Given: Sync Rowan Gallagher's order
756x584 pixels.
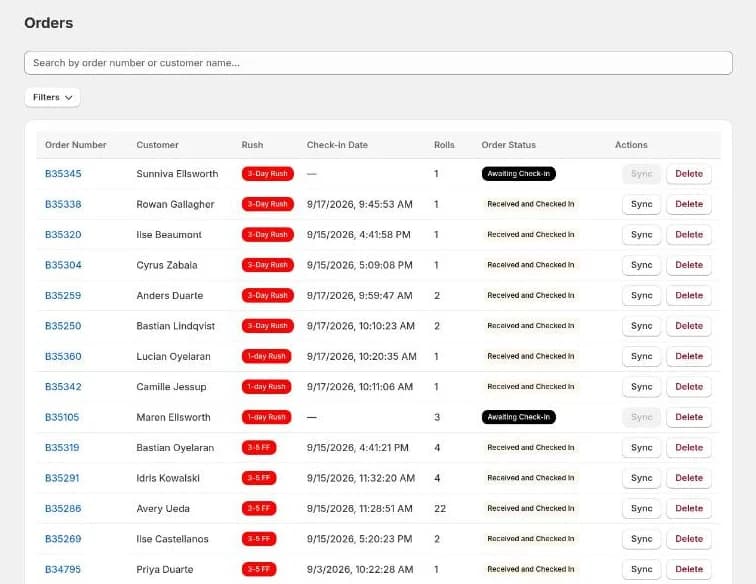Looking at the screenshot, I should point(642,204).
